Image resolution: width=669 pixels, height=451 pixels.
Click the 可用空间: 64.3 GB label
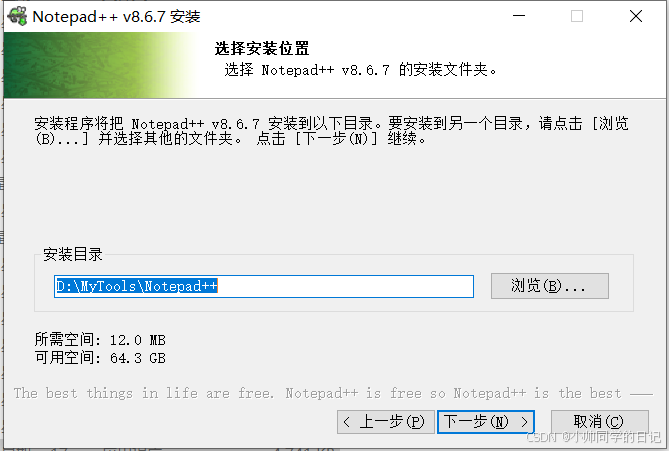(x=100, y=358)
